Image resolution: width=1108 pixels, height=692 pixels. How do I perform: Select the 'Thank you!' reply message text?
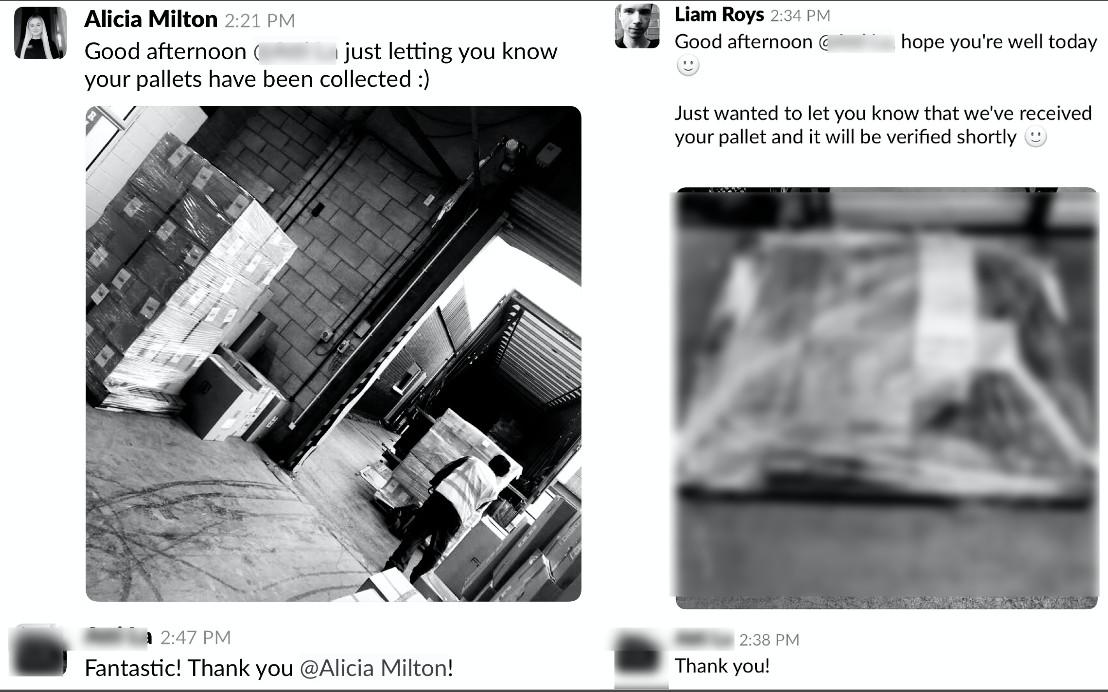click(721, 666)
